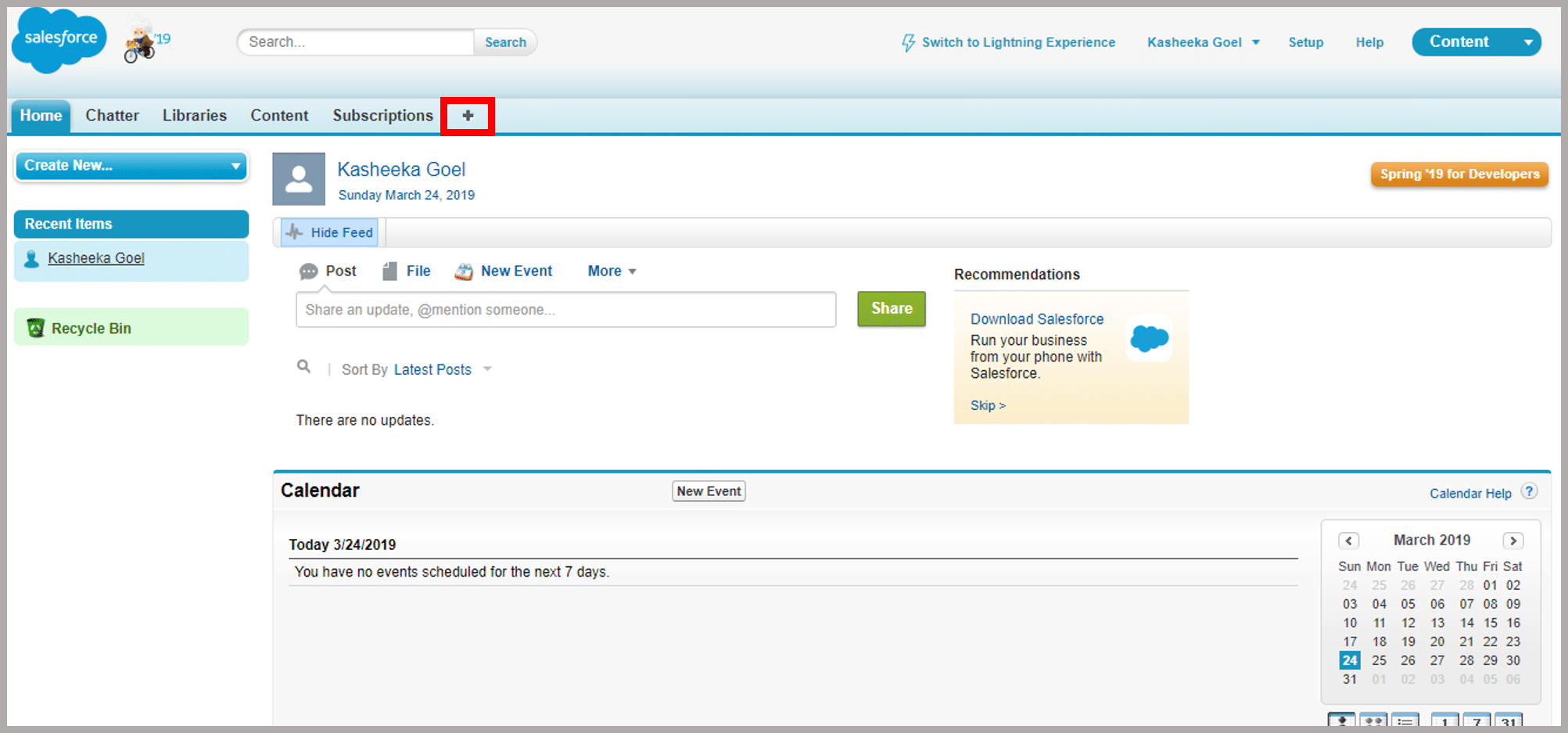The height and width of the screenshot is (733, 1568).
Task: Select day 15 in mini calendar
Action: (1491, 623)
